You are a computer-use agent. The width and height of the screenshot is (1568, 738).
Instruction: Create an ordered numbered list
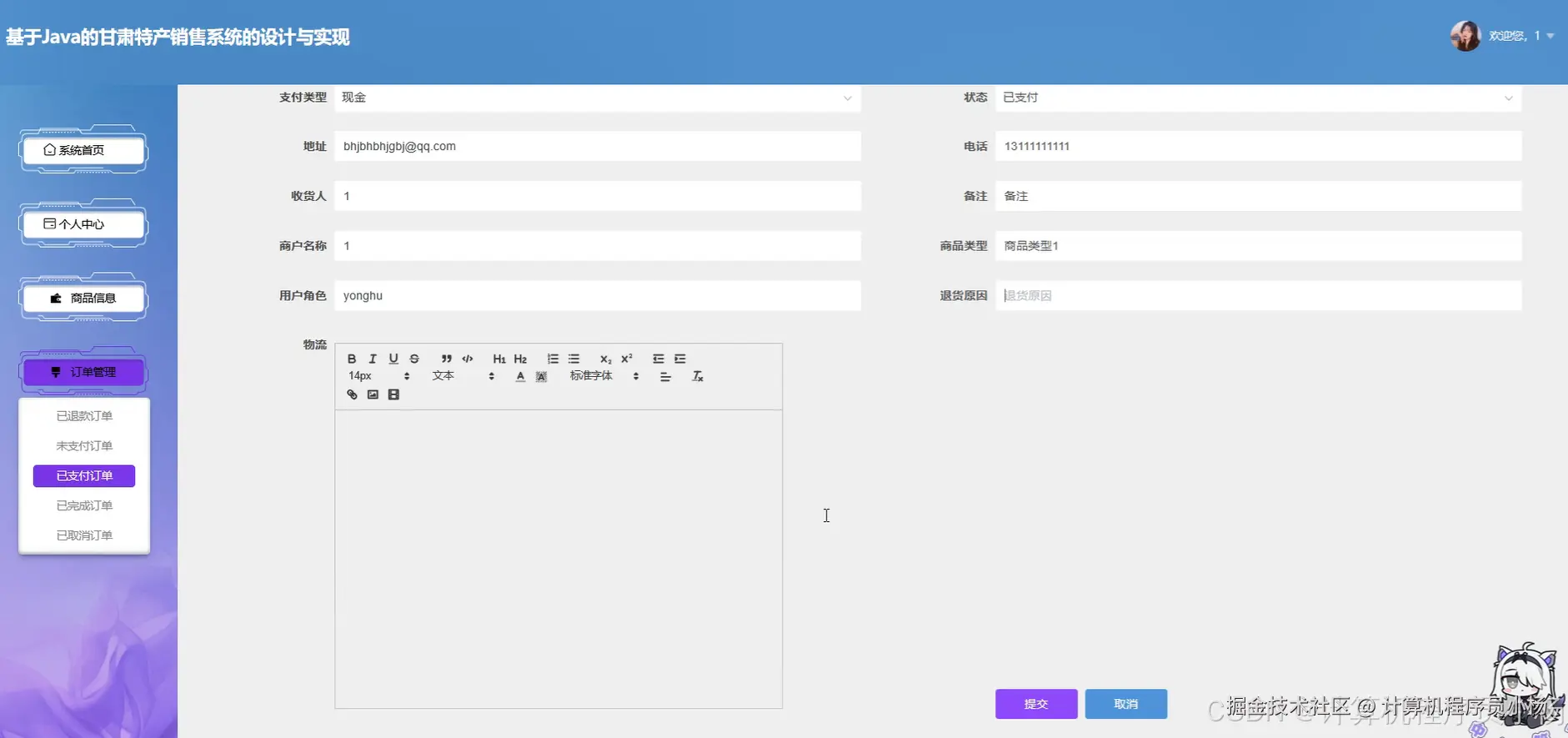coord(553,359)
